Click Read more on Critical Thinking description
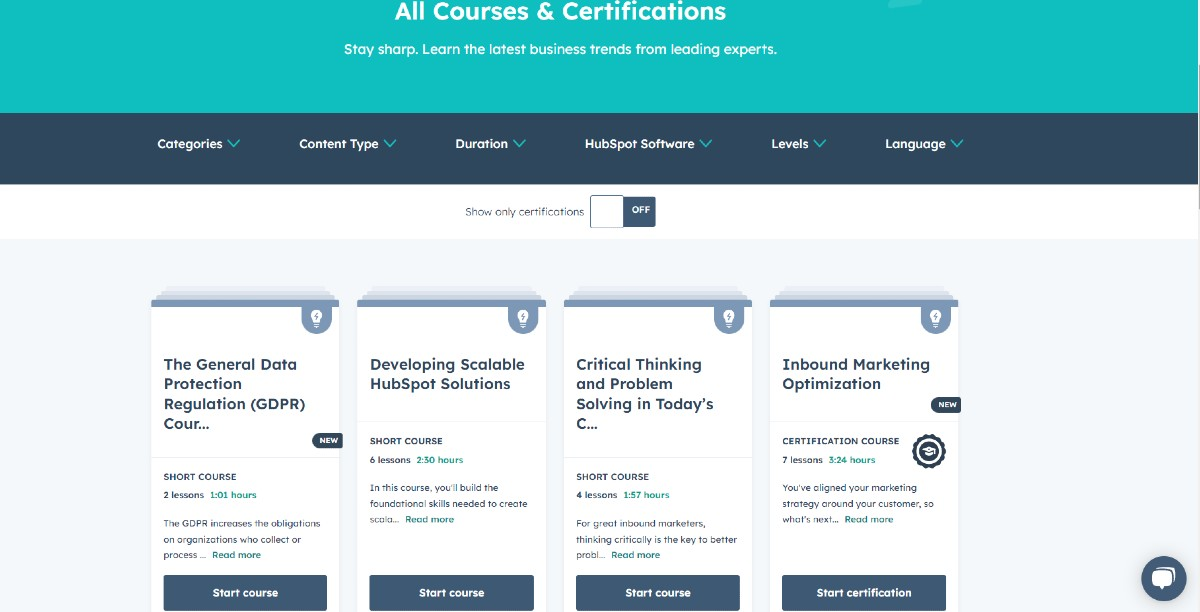This screenshot has width=1200, height=612. coord(635,555)
